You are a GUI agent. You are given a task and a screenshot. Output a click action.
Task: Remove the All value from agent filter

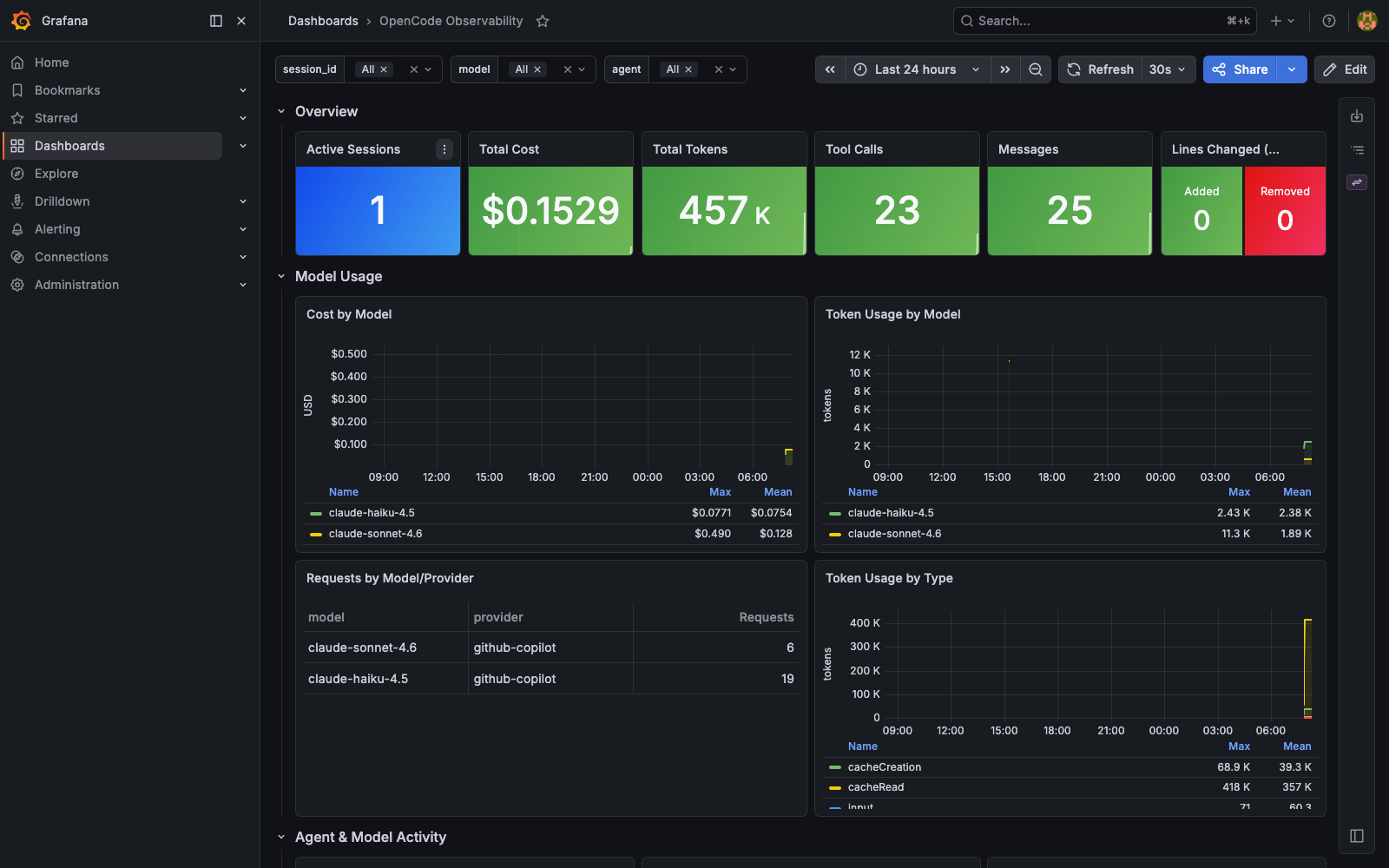point(688,69)
